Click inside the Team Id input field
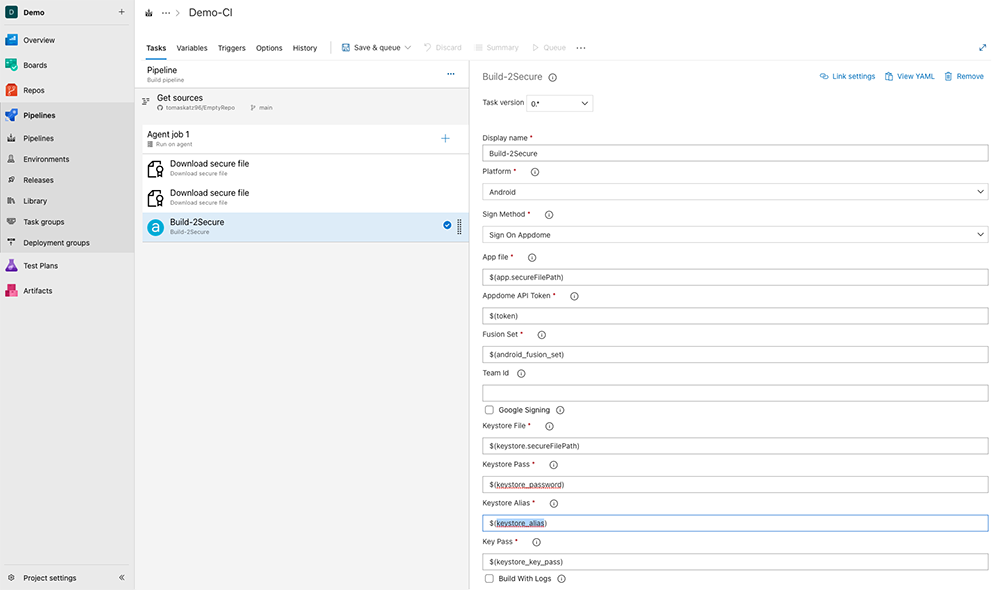This screenshot has width=1000, height=590. click(x=736, y=390)
